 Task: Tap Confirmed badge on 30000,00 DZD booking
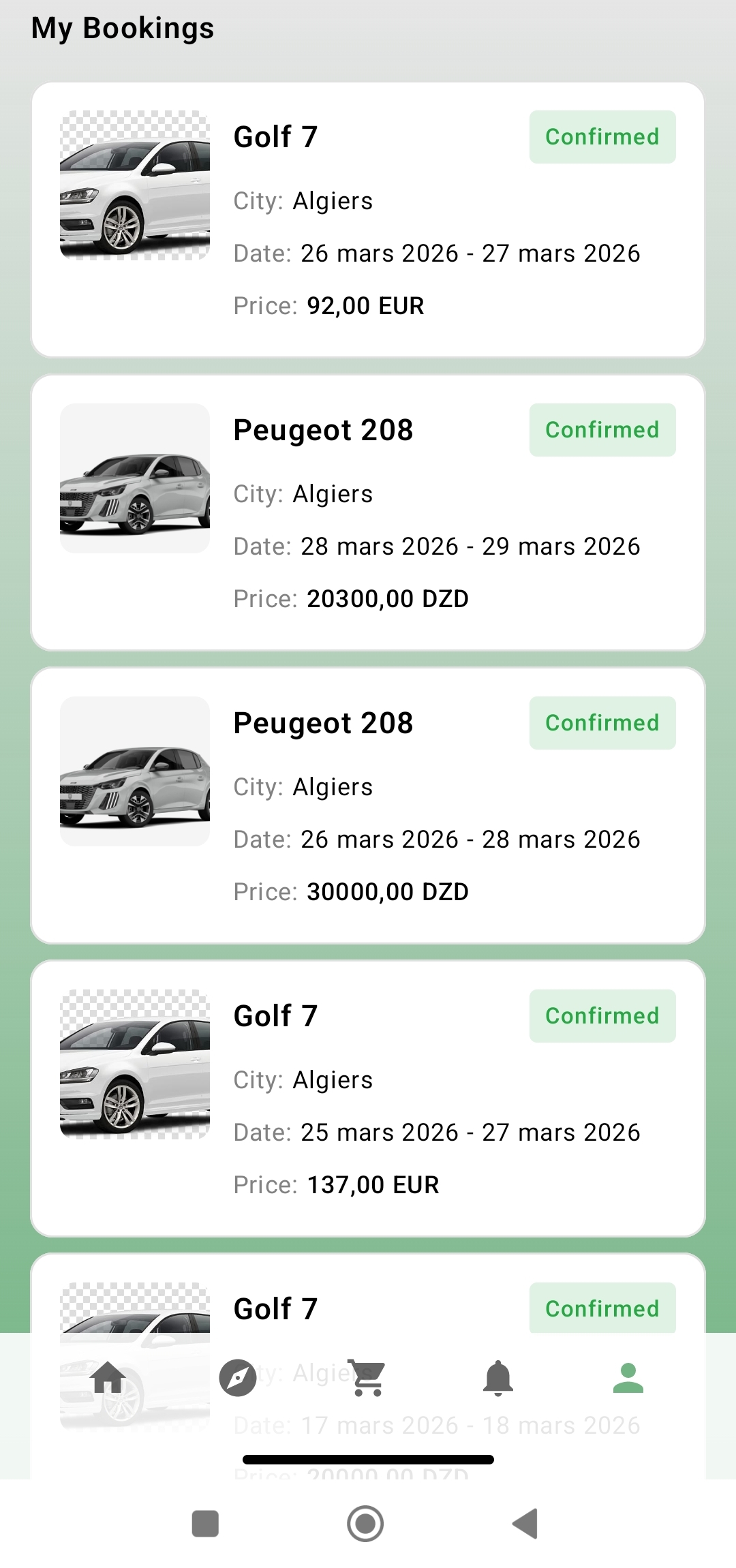tap(602, 723)
